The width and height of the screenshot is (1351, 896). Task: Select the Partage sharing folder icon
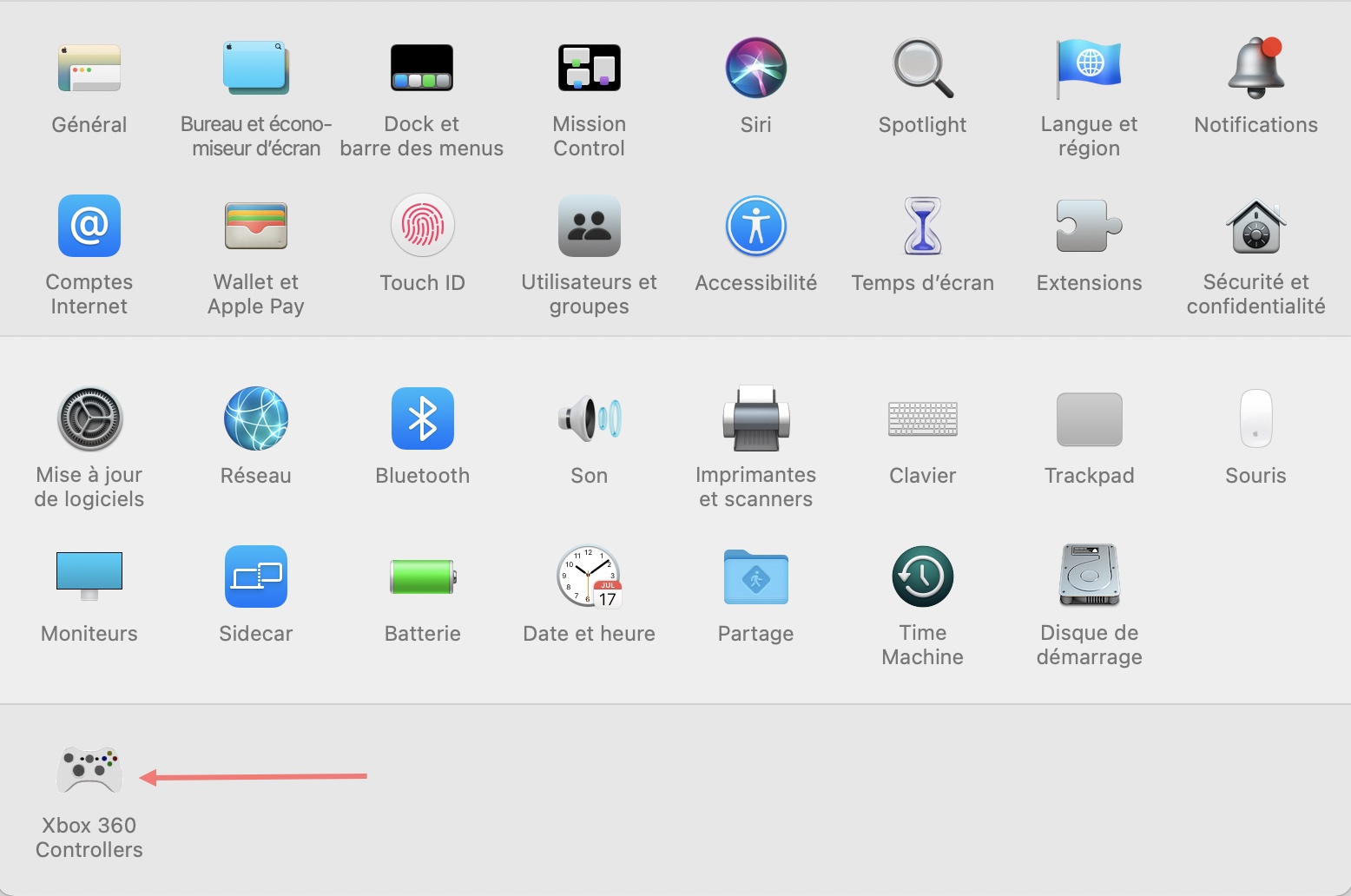(x=756, y=576)
